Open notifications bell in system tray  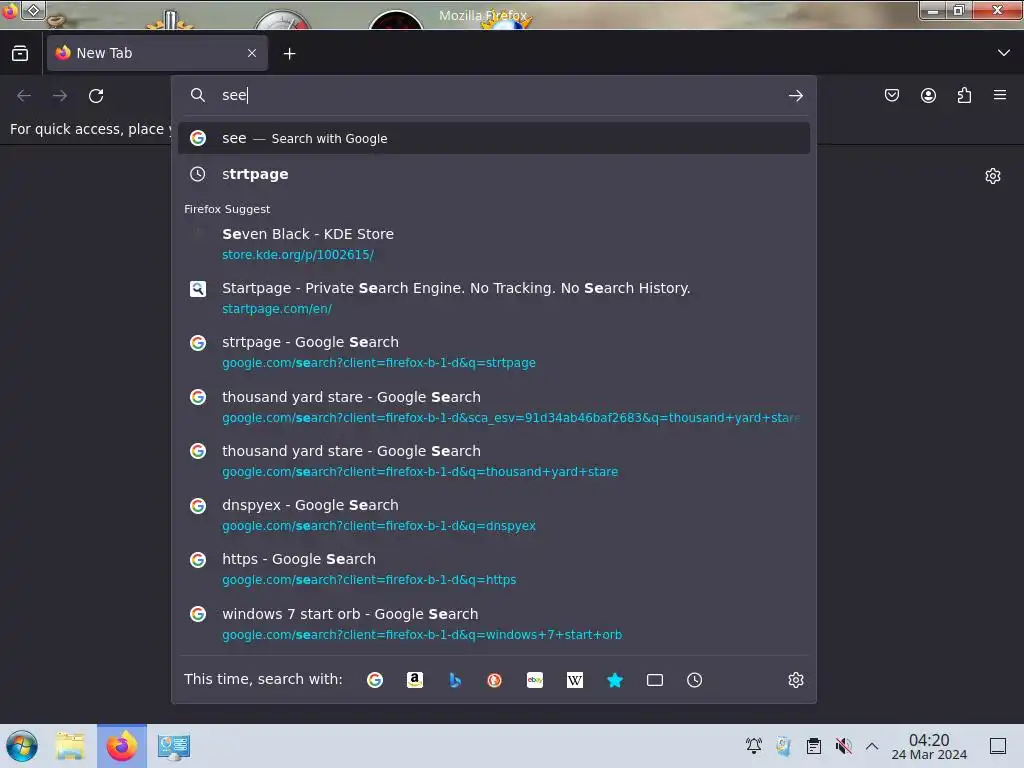tap(754, 746)
